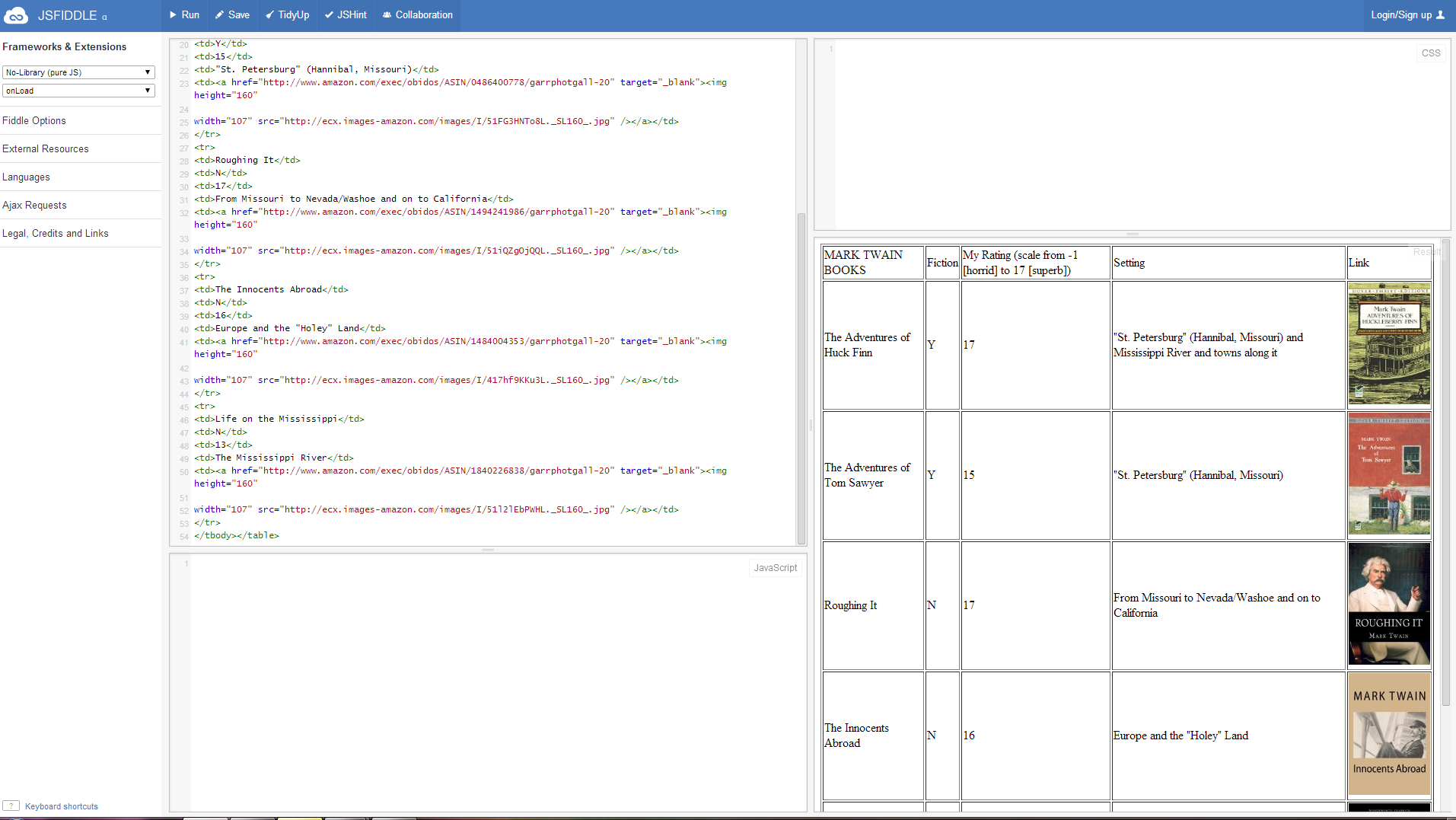Click the Setting column header
The width and height of the screenshot is (1456, 820).
[1228, 263]
